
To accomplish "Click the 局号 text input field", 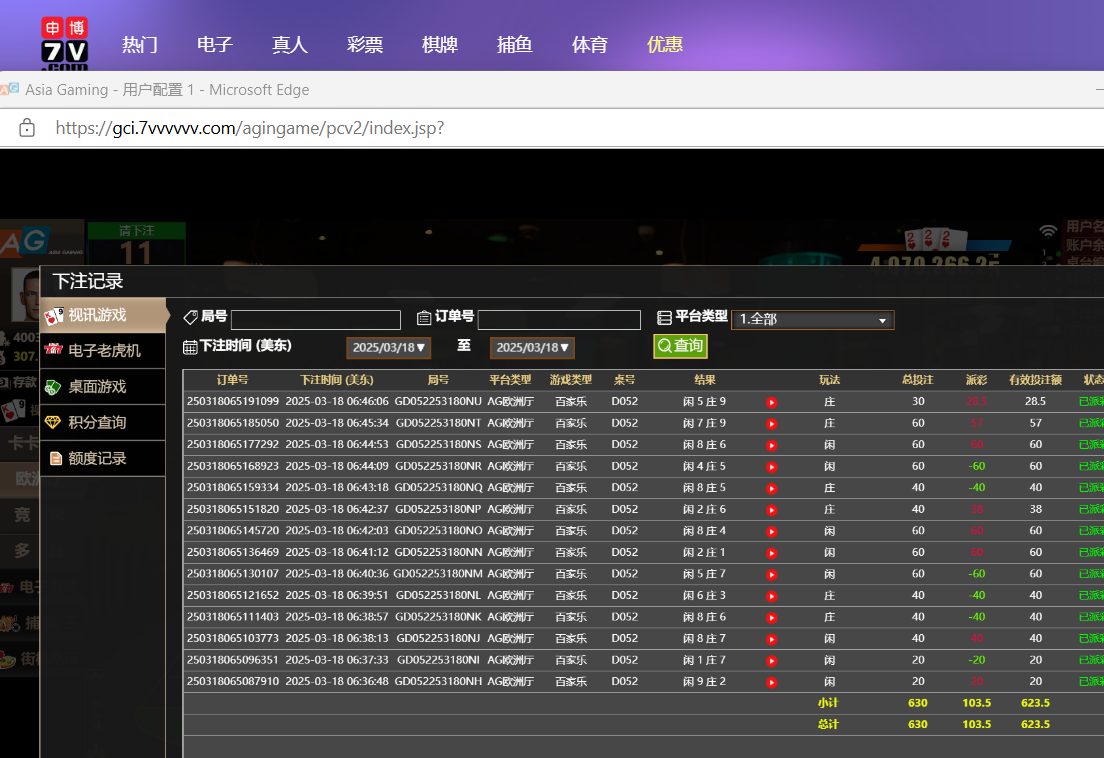I will pyautogui.click(x=315, y=320).
